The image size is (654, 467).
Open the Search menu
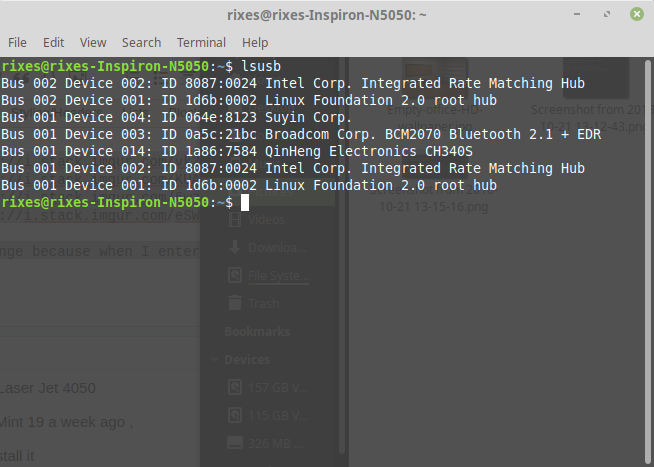141,43
